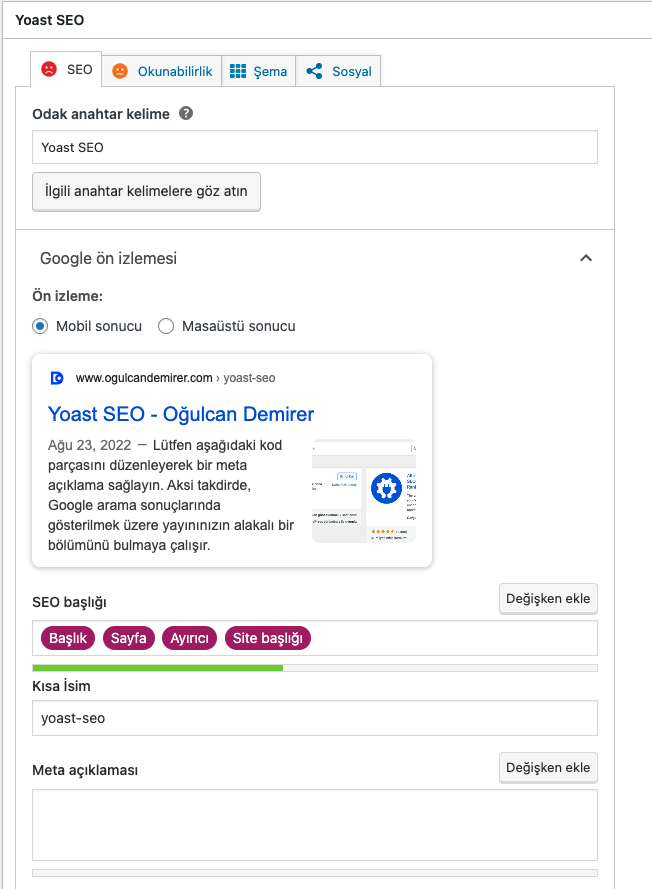Viewport: 652px width, 889px height.
Task: Click the preview thumbnail image
Action: [x=364, y=490]
